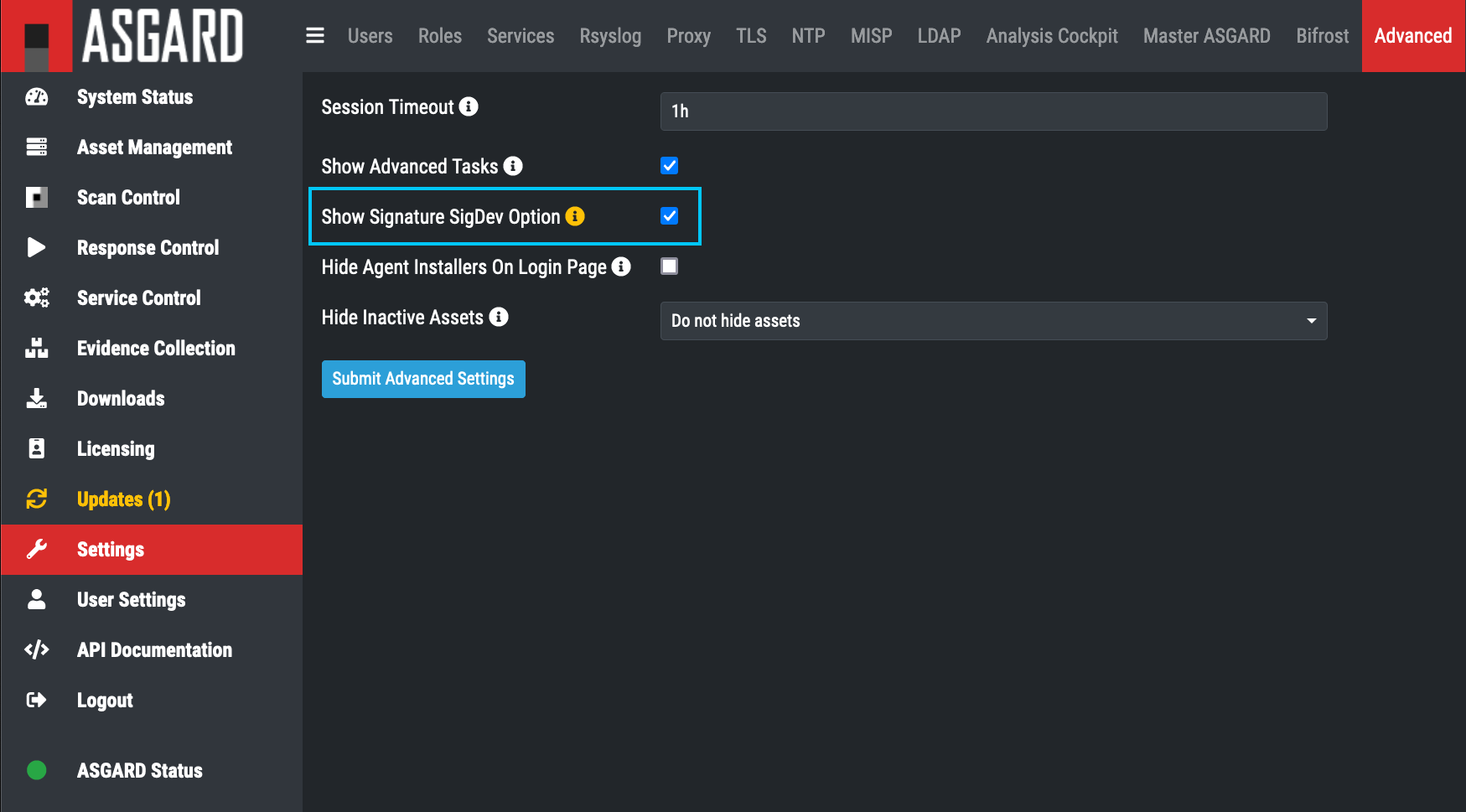This screenshot has width=1466, height=812.
Task: Click the Evidence Collection boxes icon
Action: [x=37, y=348]
